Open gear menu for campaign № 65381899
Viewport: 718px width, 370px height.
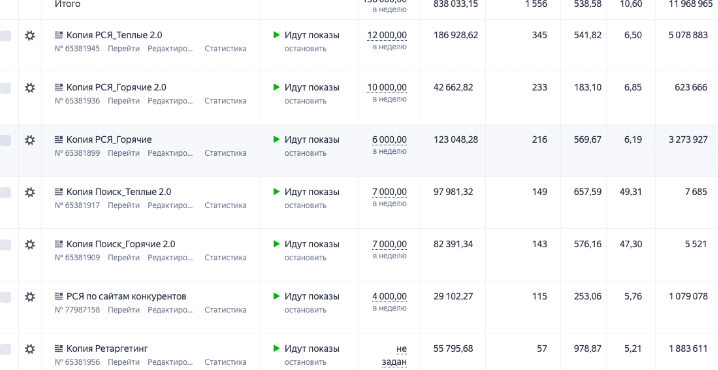click(30, 140)
